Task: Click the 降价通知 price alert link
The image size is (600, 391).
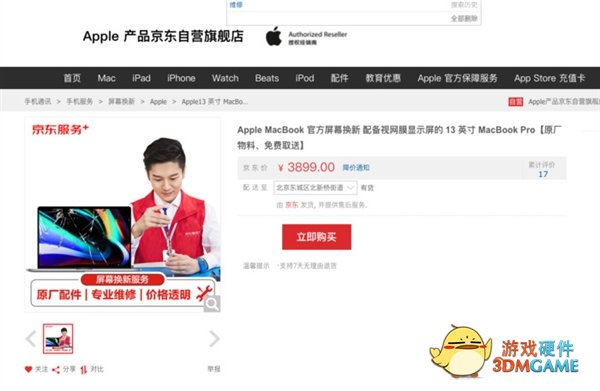Action: [356, 168]
